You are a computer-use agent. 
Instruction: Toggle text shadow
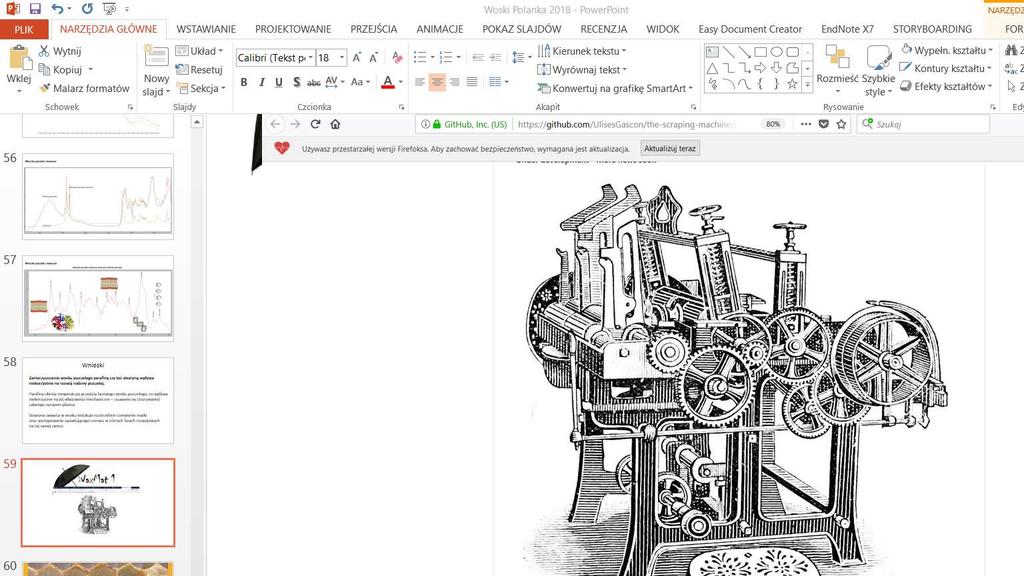296,82
